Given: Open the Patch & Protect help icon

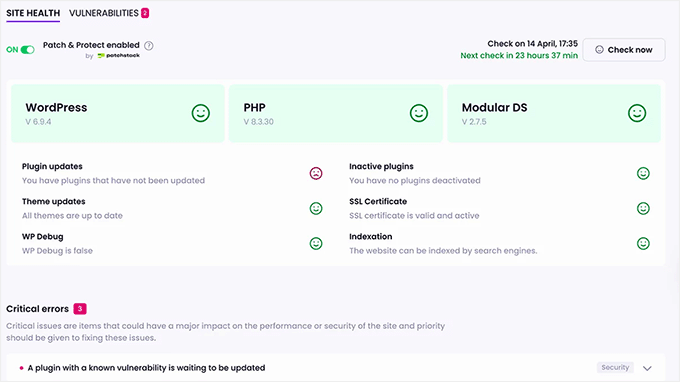Looking at the screenshot, I should [x=149, y=46].
